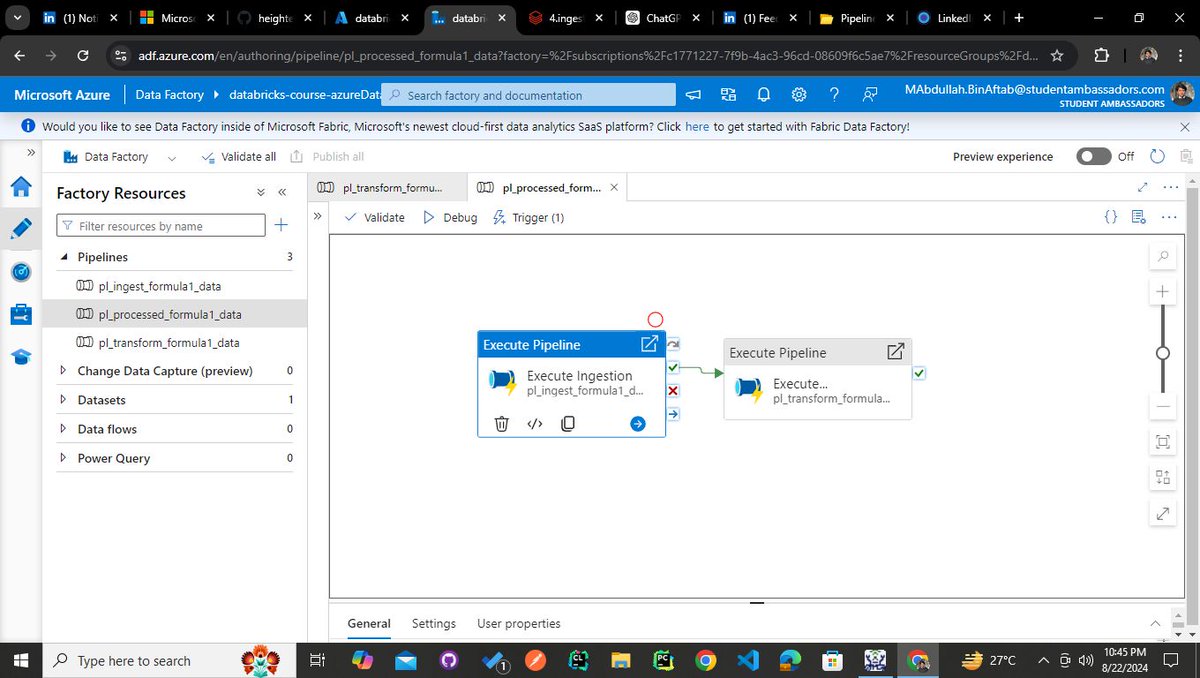Click Validate in pipeline toolbar
The height and width of the screenshot is (678, 1200).
point(374,217)
